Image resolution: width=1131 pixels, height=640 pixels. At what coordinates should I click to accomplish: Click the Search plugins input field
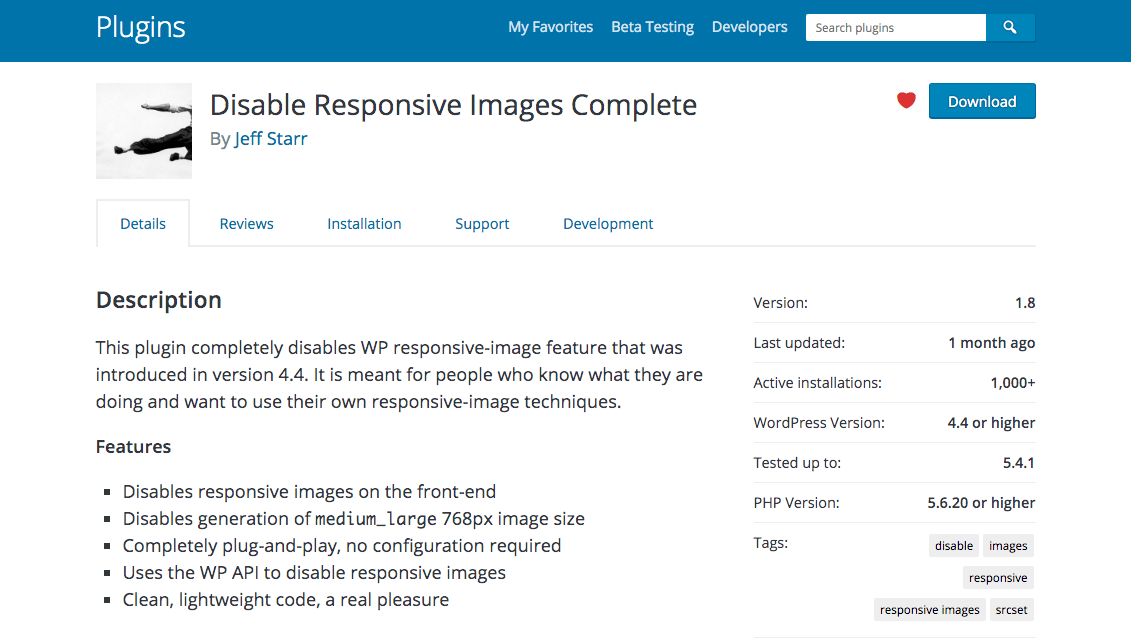(x=894, y=27)
